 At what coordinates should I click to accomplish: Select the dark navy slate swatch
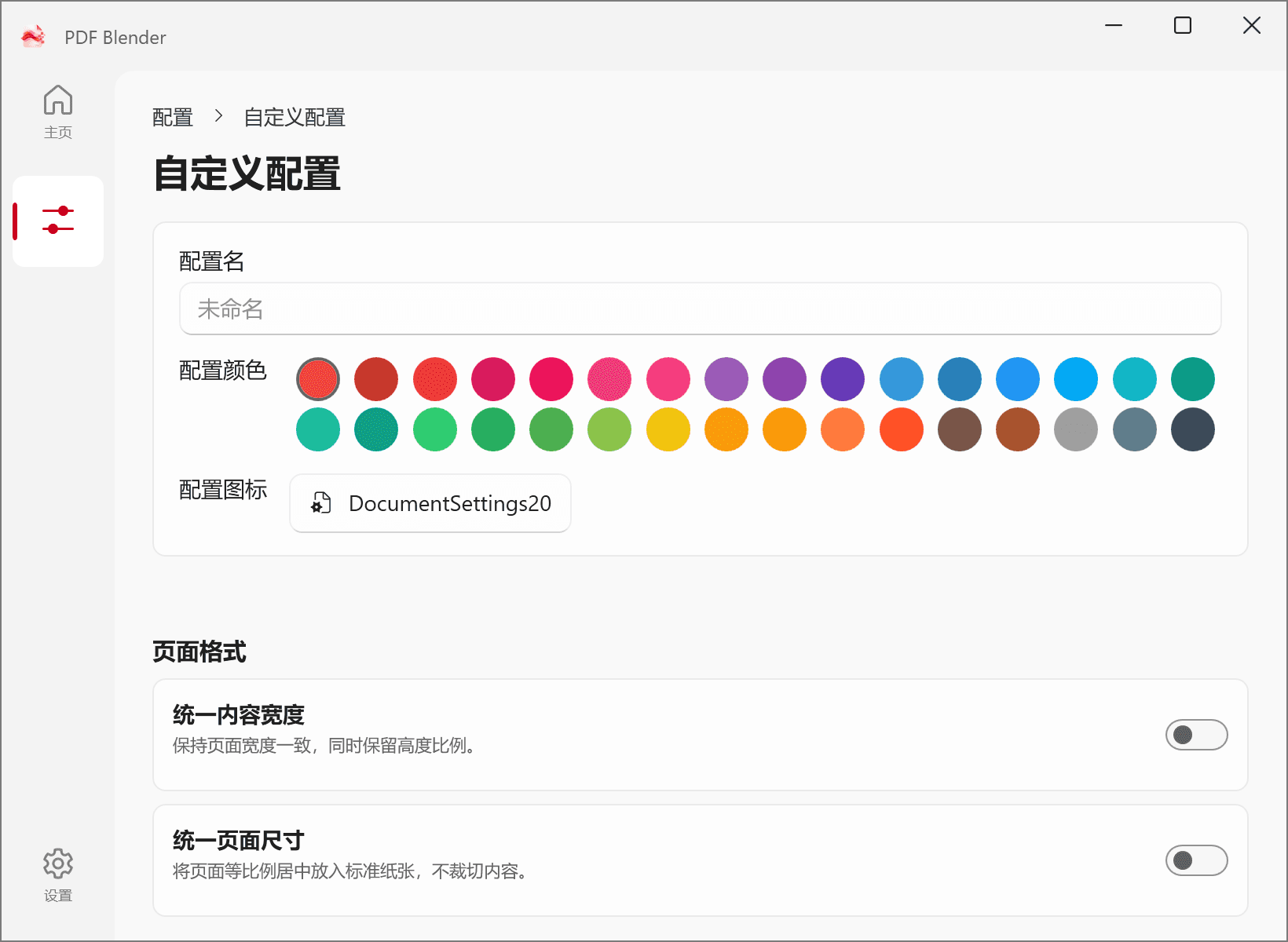pos(1193,429)
